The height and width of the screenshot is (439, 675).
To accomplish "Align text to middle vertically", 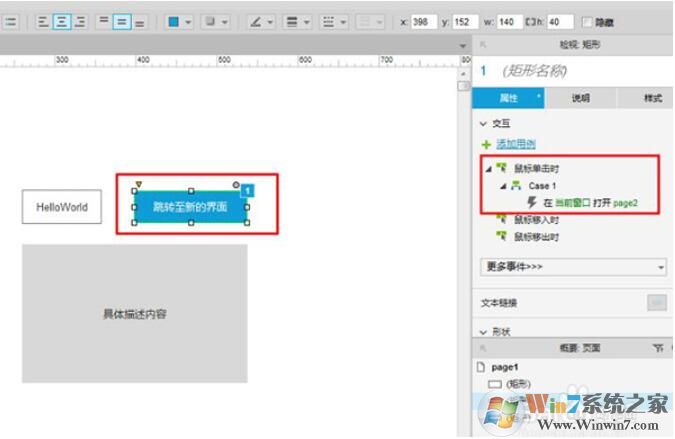I will (x=122, y=22).
